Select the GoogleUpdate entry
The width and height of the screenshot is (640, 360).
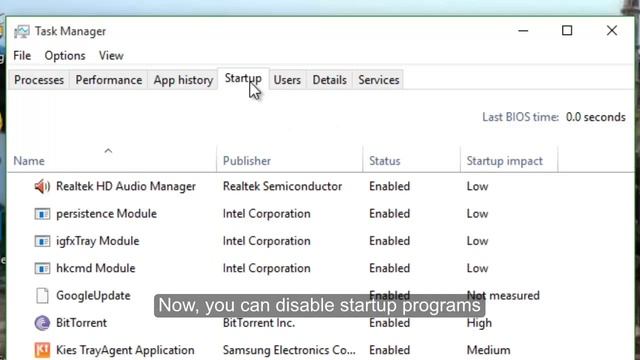click(93, 296)
